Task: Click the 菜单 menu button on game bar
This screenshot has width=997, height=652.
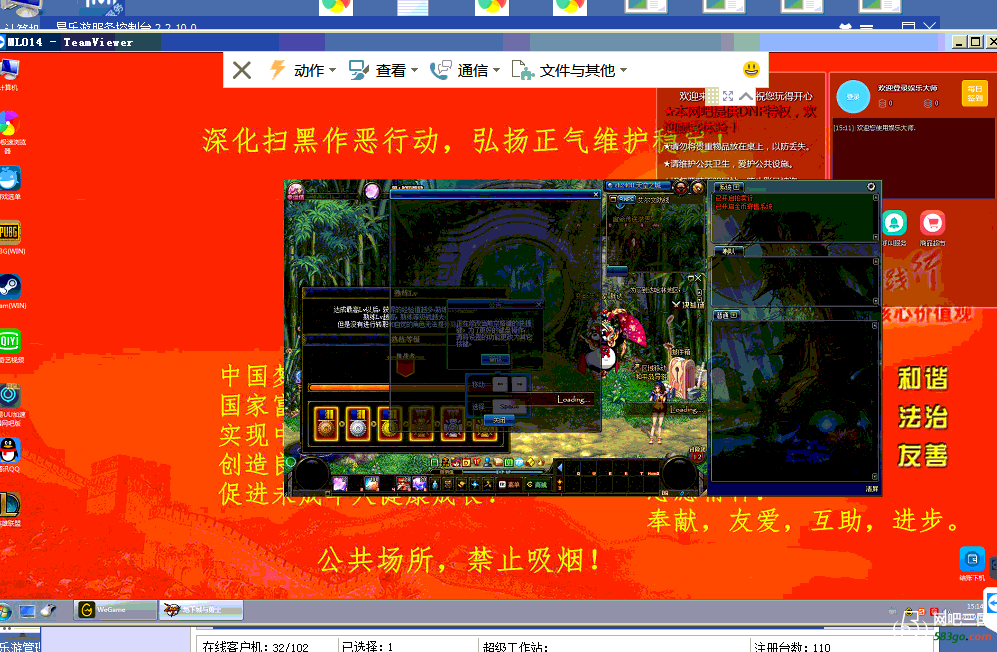Action: click(x=509, y=485)
